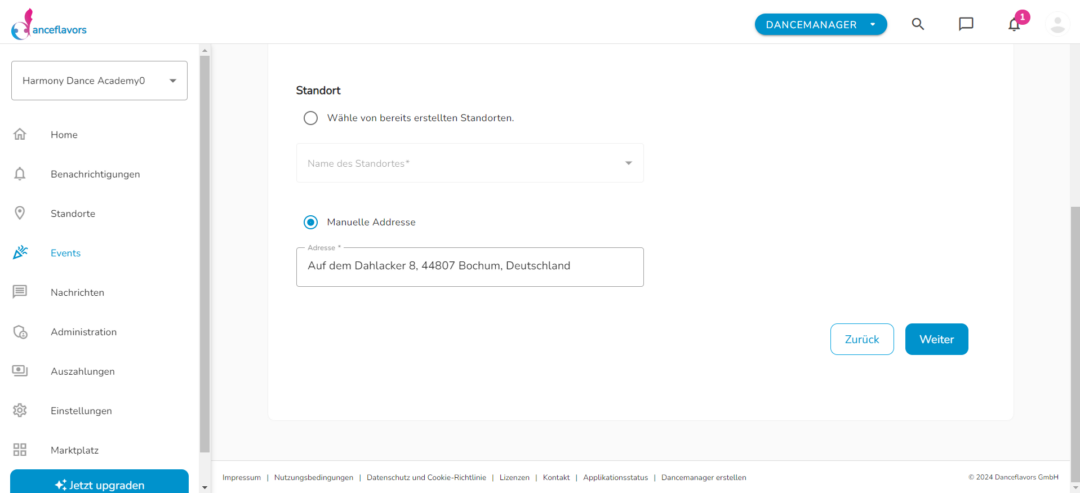This screenshot has height=493, width=1080.
Task: Select the Manuelle Addresse radio button
Action: point(311,222)
